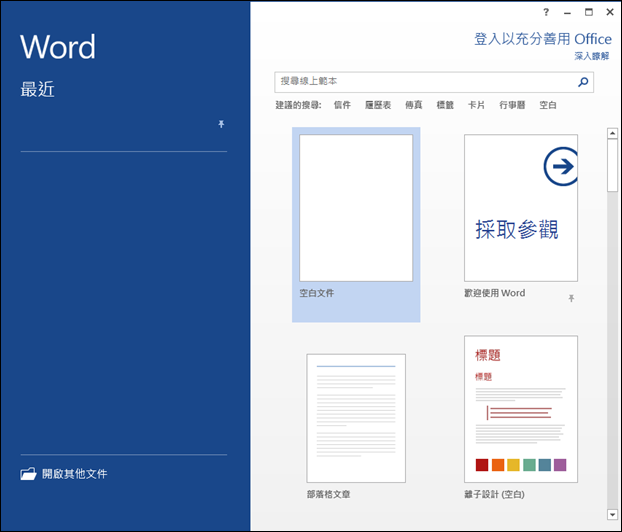Search suggested category 傳真

click(x=414, y=105)
